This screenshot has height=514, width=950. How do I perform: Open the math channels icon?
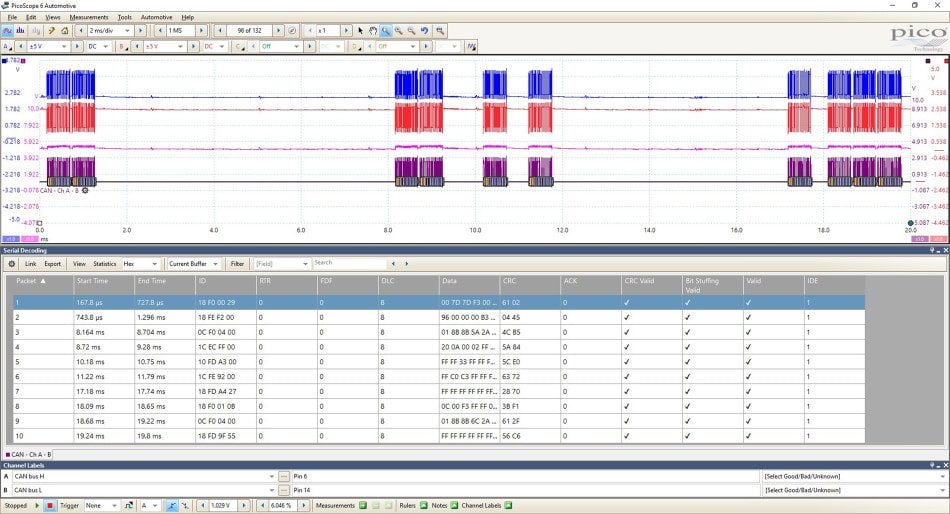tap(471, 46)
